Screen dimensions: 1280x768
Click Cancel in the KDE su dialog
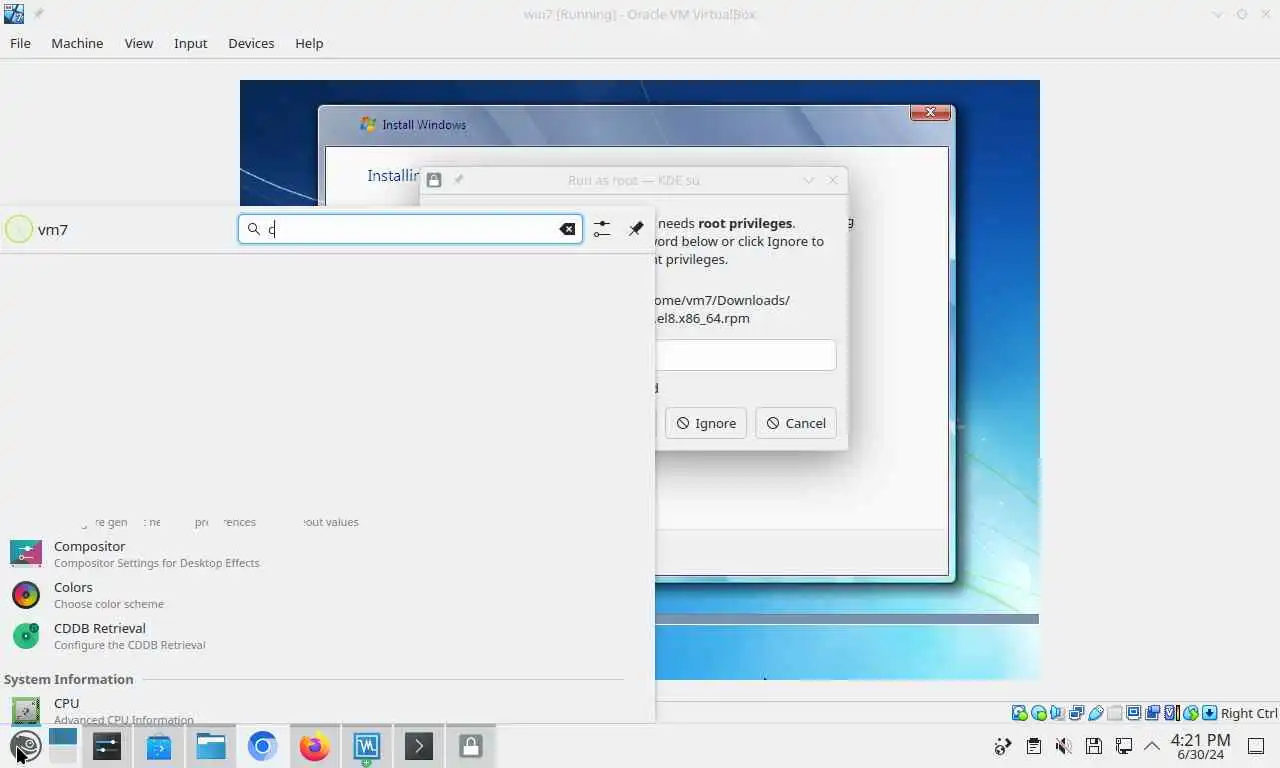(796, 423)
